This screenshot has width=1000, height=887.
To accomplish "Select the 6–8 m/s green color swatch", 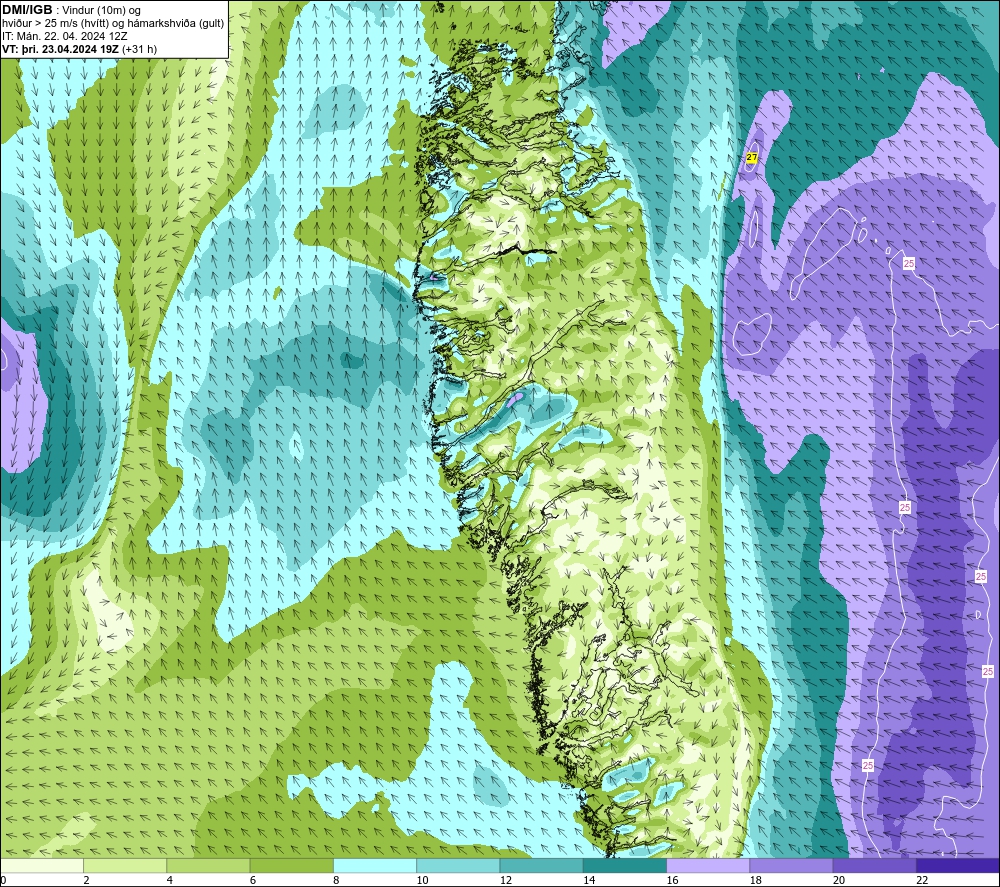I will (291, 866).
